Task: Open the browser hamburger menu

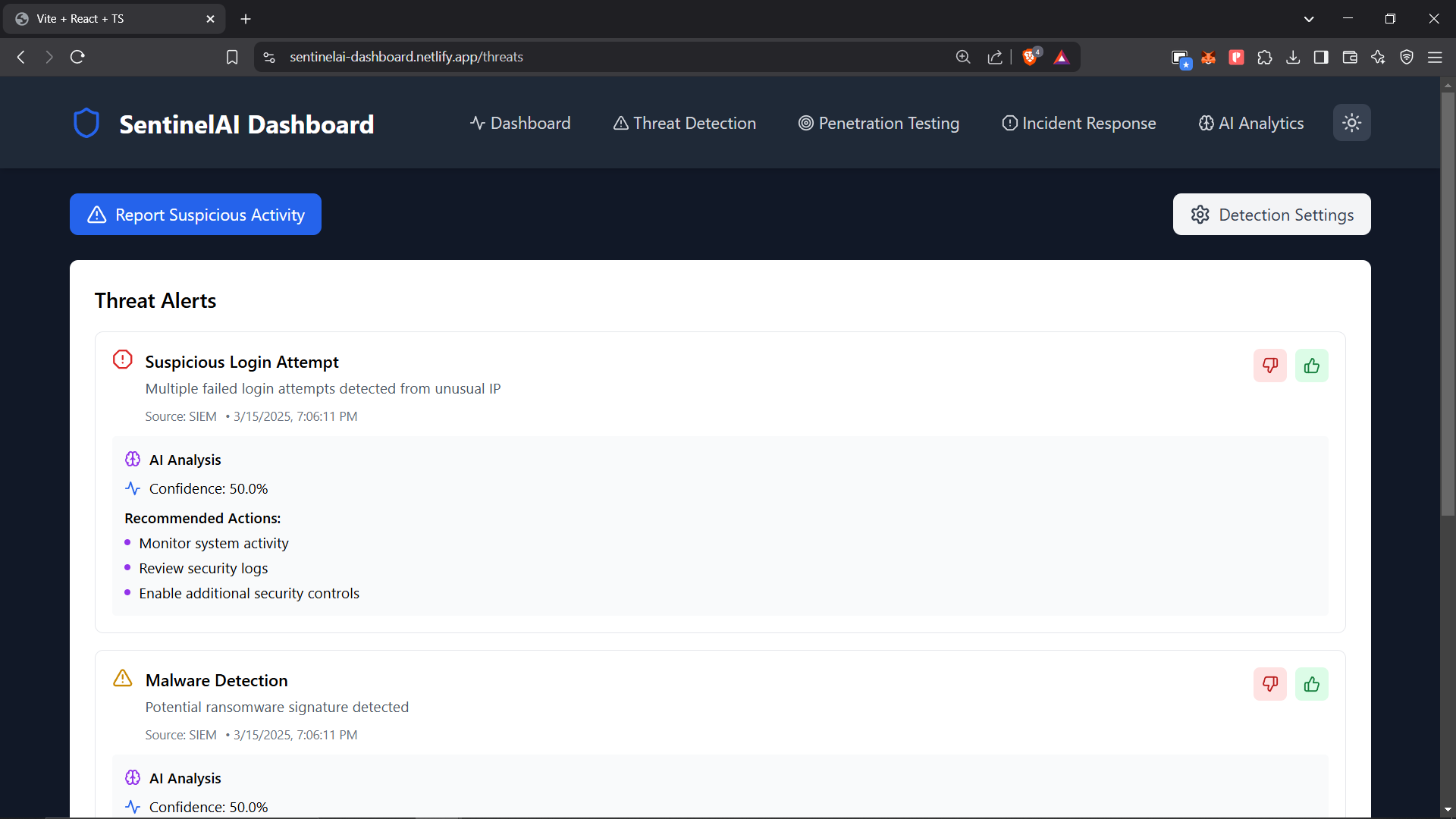Action: click(1435, 57)
